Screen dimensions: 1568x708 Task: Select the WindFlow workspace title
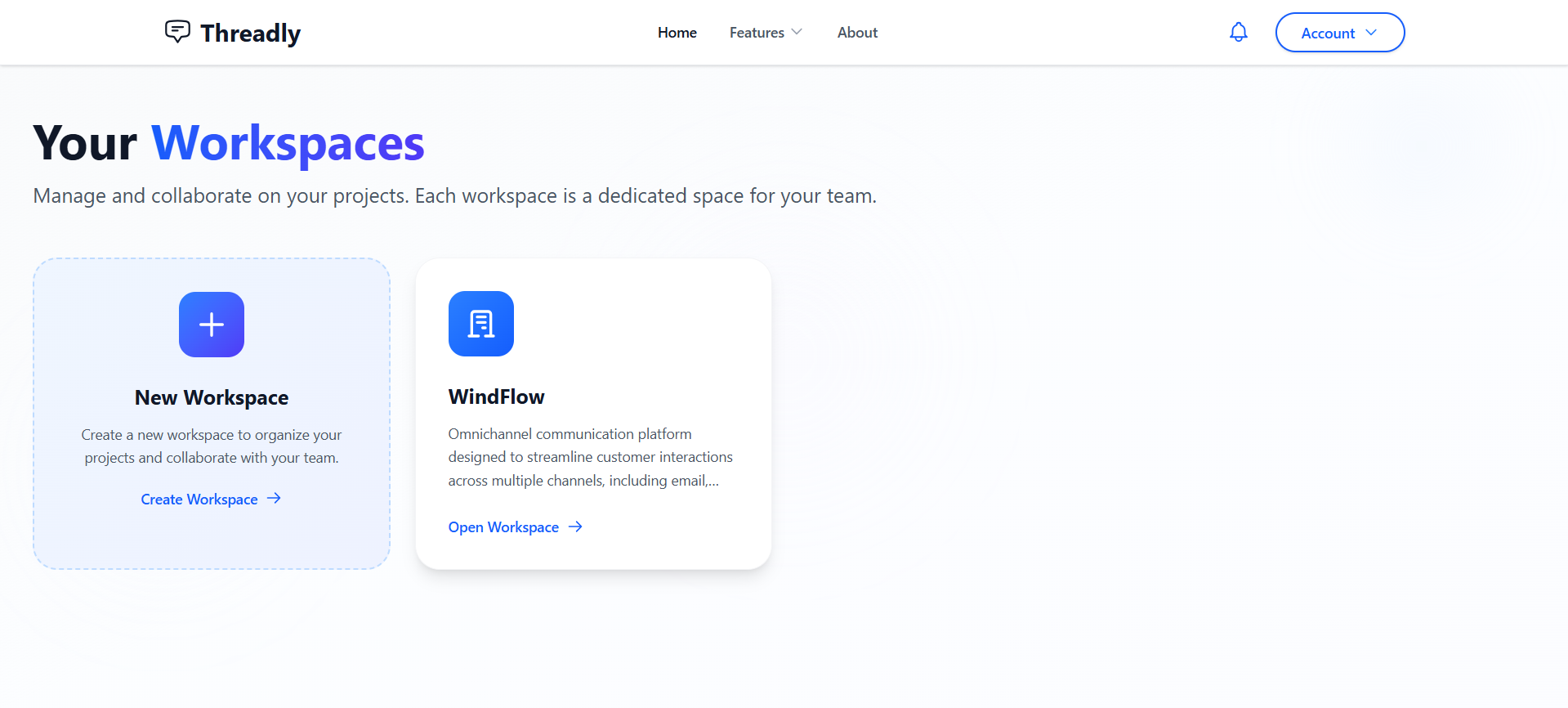click(x=496, y=397)
